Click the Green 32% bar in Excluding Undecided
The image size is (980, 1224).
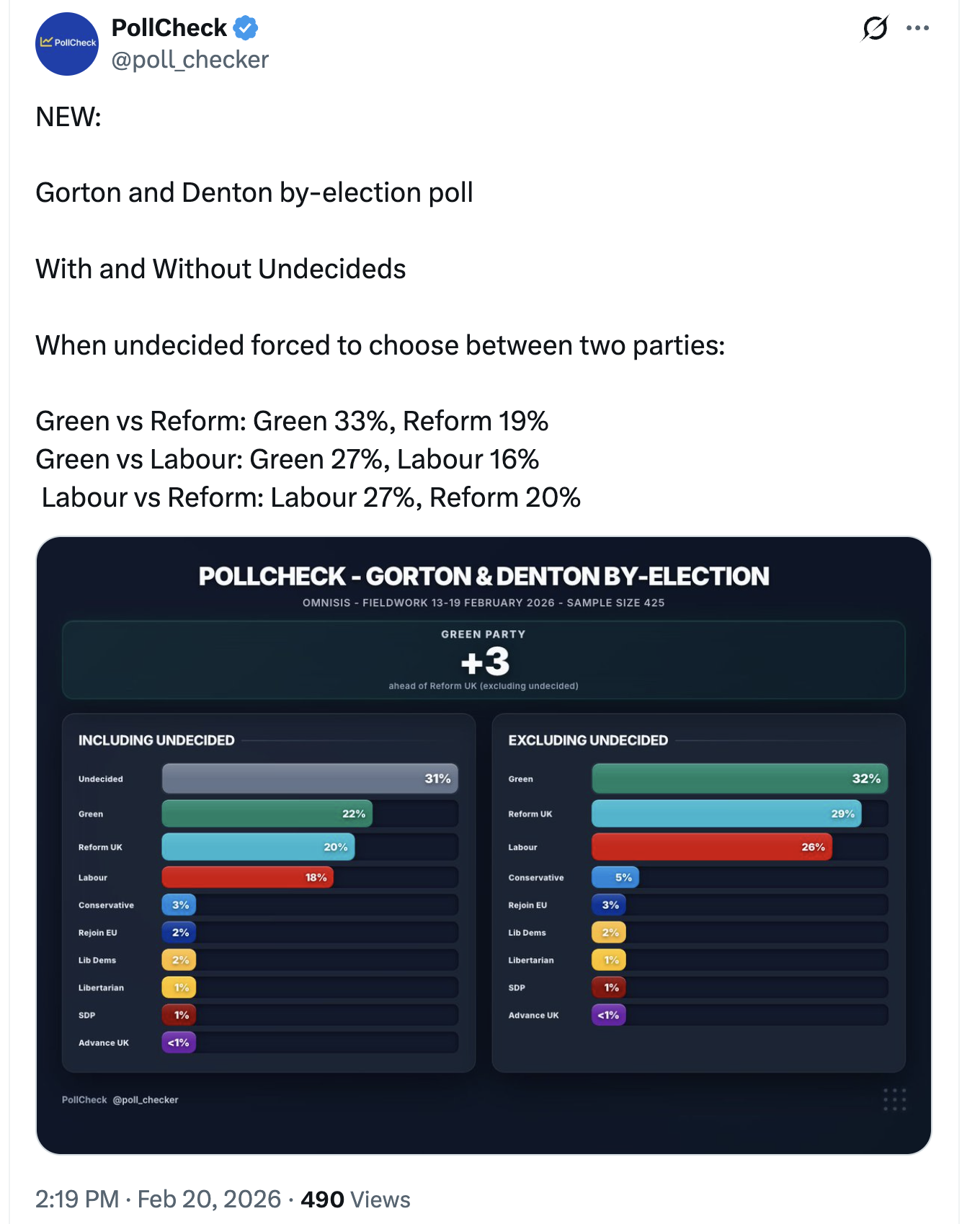(x=739, y=779)
